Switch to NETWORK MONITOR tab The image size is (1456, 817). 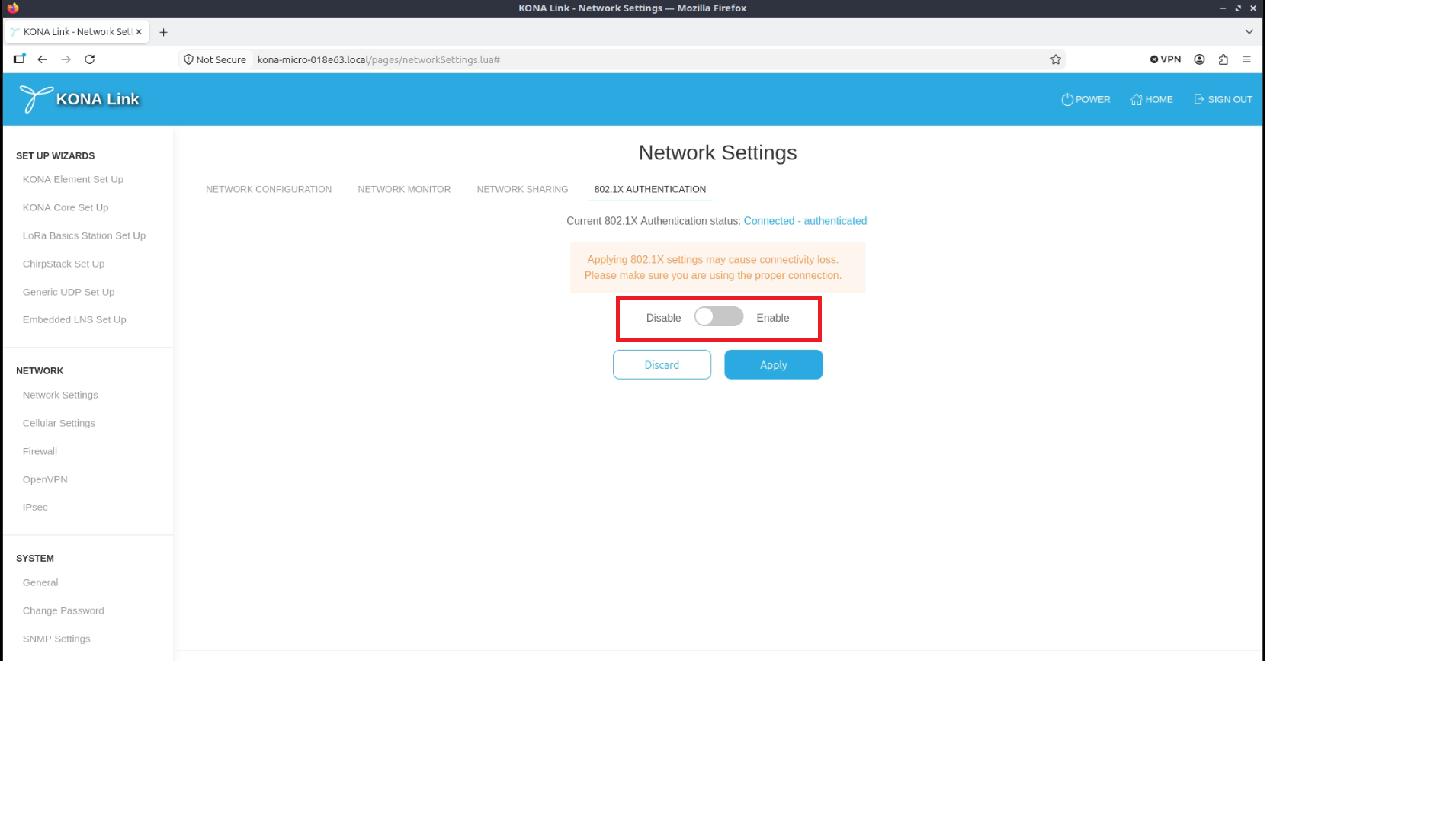[x=404, y=190]
